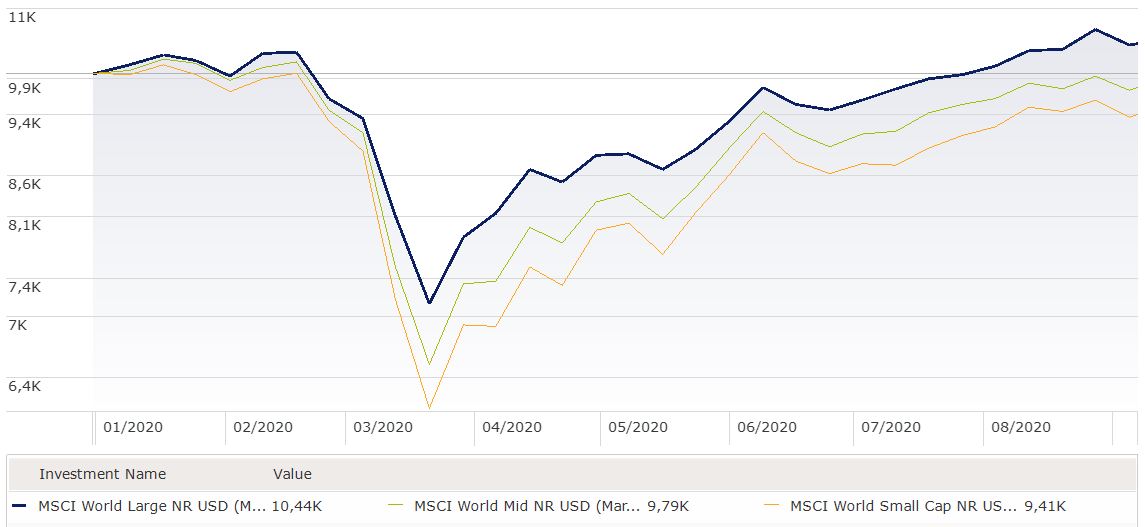Select the MSCI World Large NR USD legend label

pyautogui.click(x=152, y=506)
